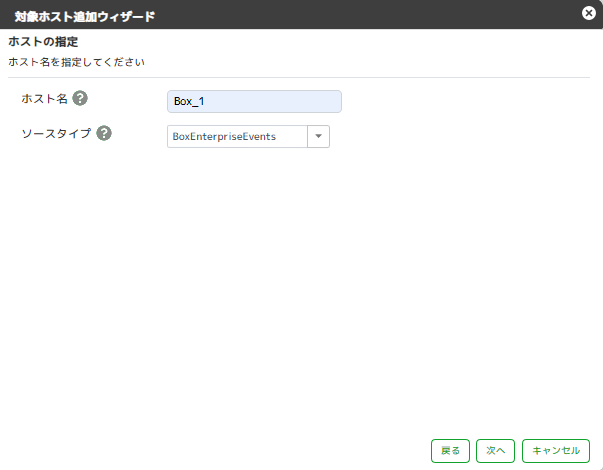The image size is (603, 470).
Task: Cancel the wizard via キャンセル button
Action: click(556, 451)
